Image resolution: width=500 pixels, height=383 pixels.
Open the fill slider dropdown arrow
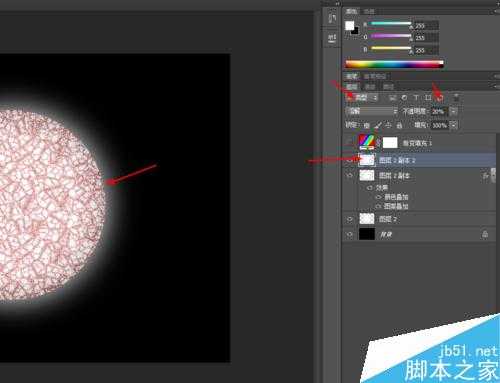pyautogui.click(x=453, y=125)
